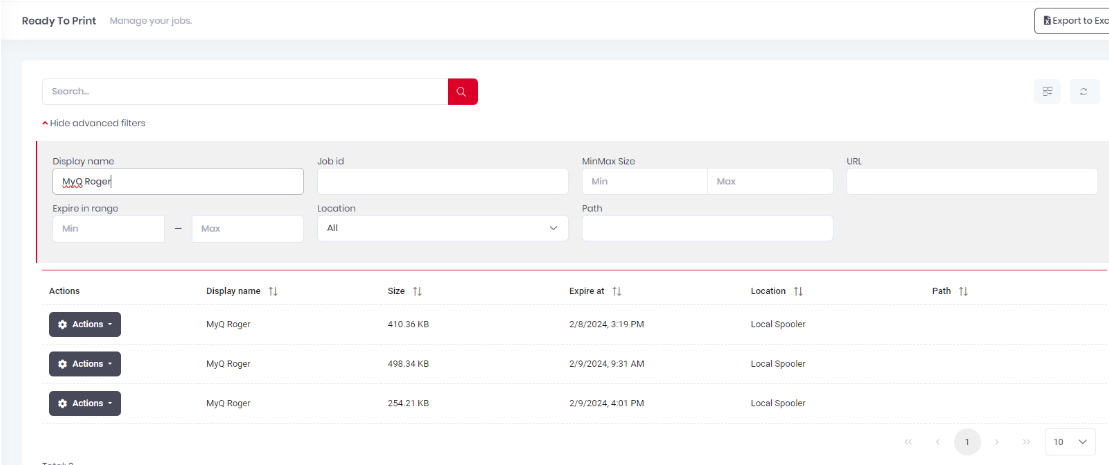
Task: Open Actions menu for 410.36 KB job
Action: click(x=85, y=324)
